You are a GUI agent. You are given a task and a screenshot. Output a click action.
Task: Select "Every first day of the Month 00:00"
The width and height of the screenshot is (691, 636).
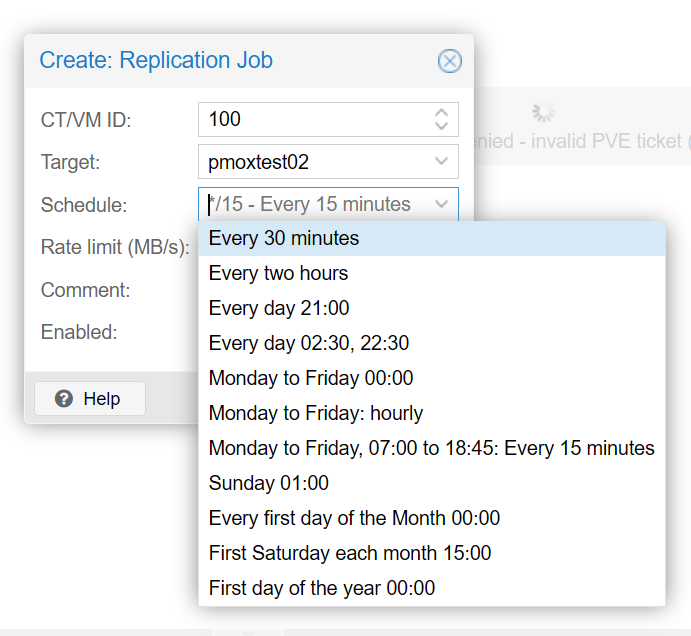[x=354, y=518]
